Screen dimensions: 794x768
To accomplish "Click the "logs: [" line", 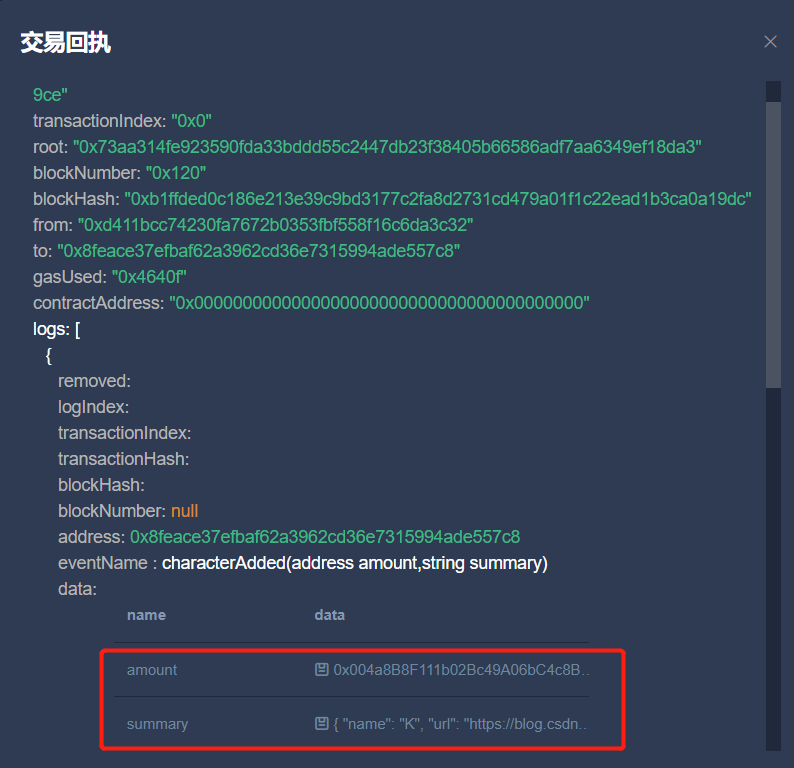I will [x=56, y=329].
